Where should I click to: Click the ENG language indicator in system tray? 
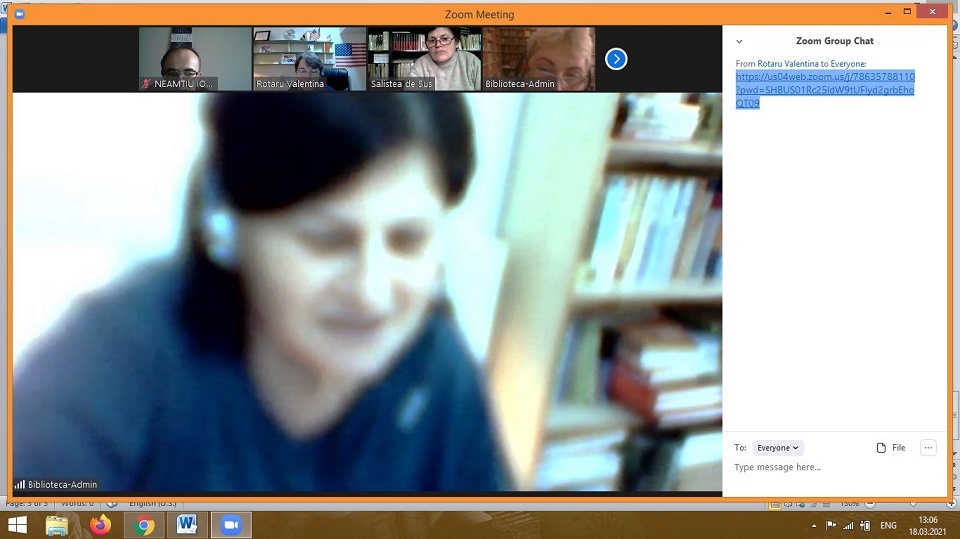(x=889, y=525)
